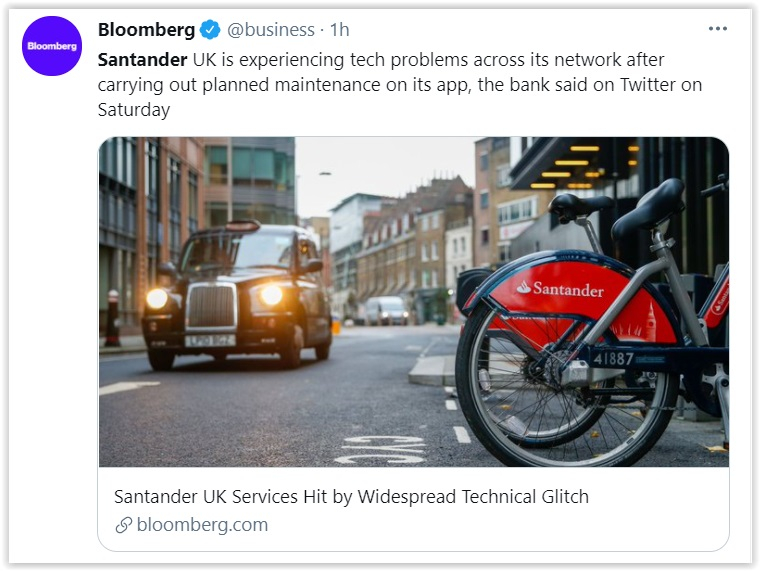Open the 1h tweet timestamp

pos(339,30)
